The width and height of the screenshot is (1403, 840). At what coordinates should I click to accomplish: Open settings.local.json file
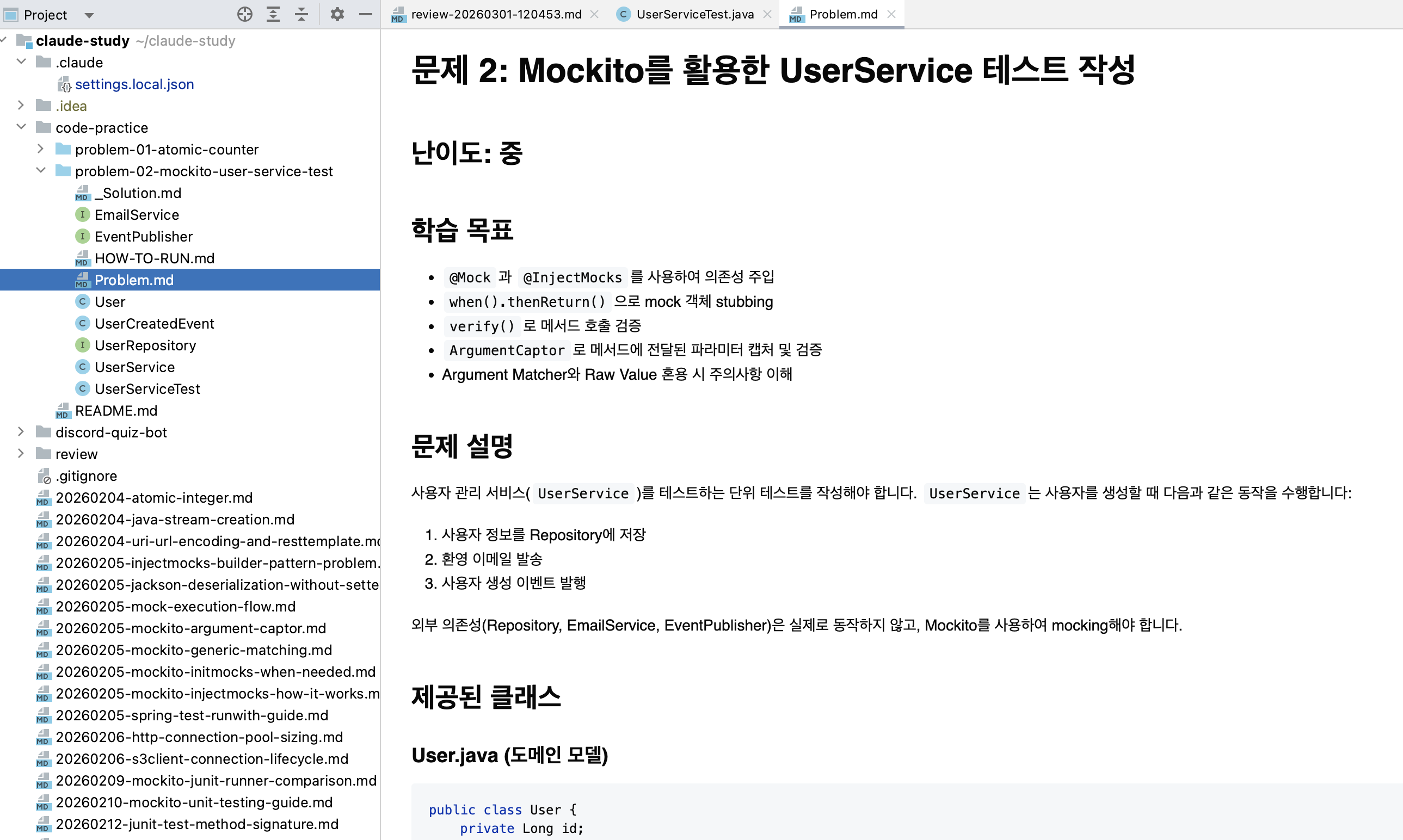(134, 84)
